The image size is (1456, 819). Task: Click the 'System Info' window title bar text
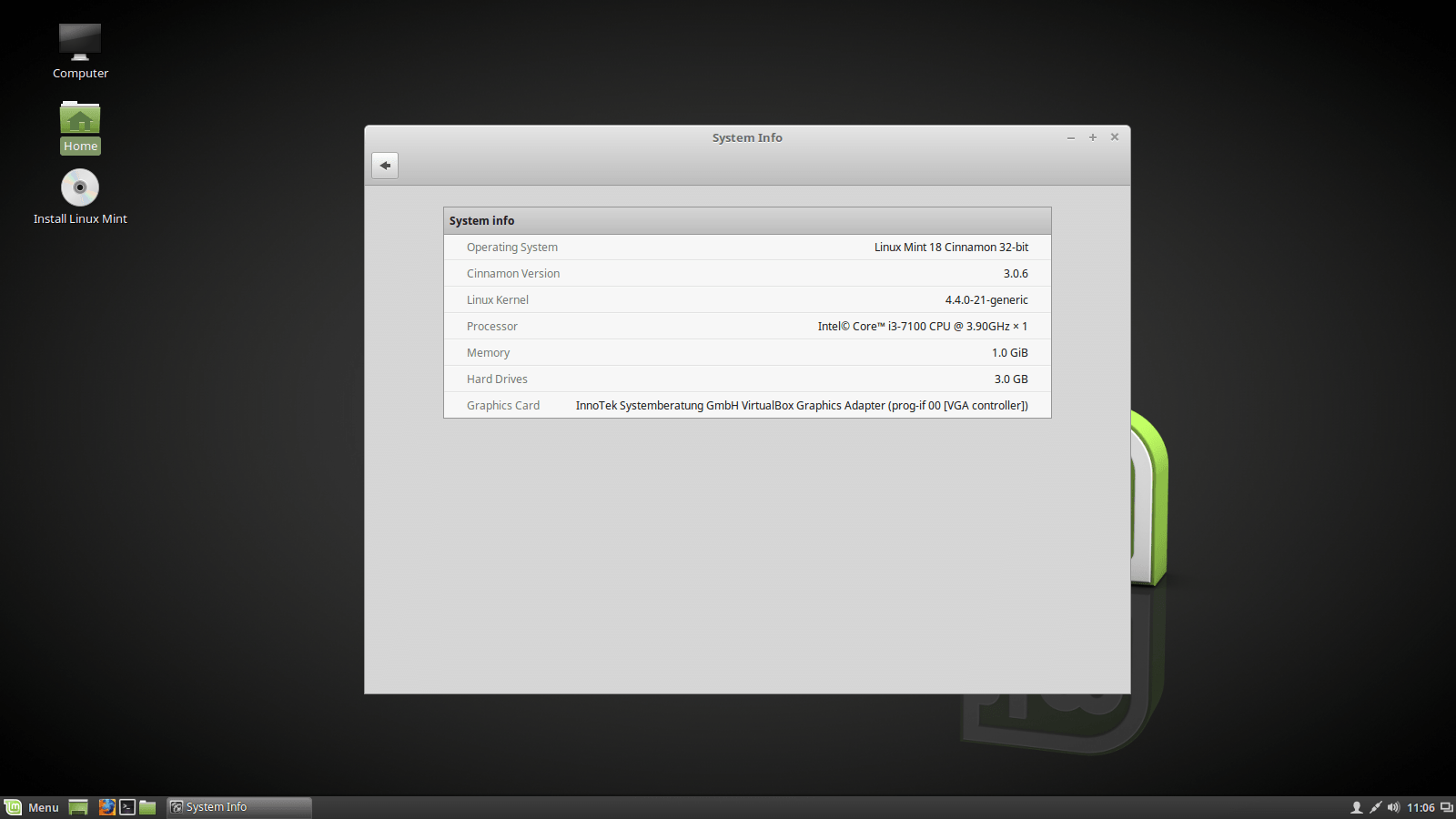(747, 138)
